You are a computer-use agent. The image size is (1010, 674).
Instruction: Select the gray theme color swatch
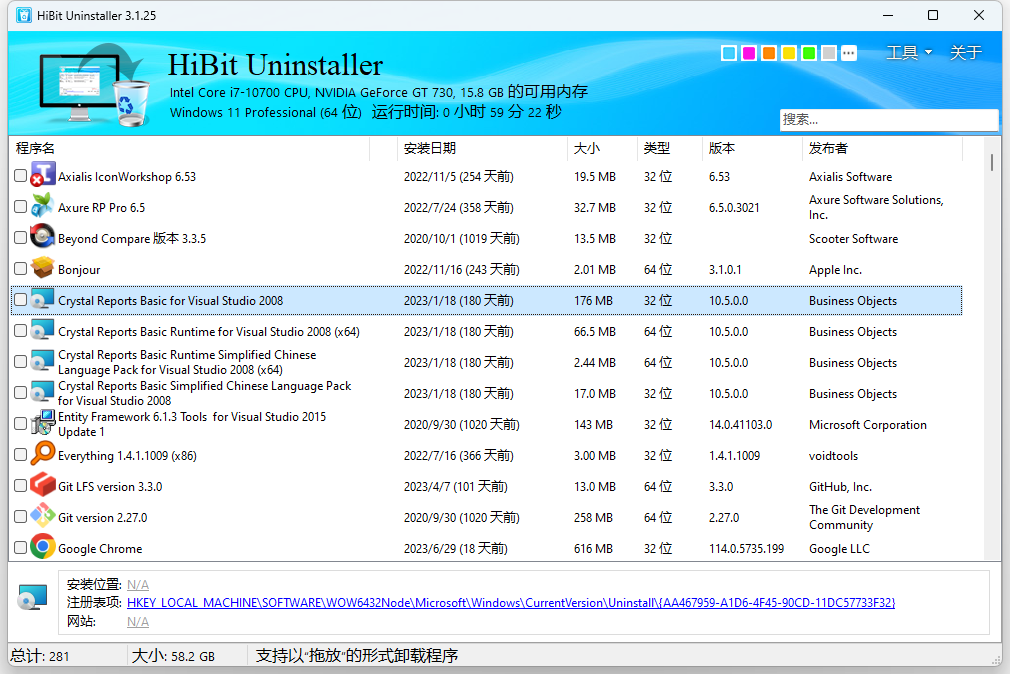(829, 53)
